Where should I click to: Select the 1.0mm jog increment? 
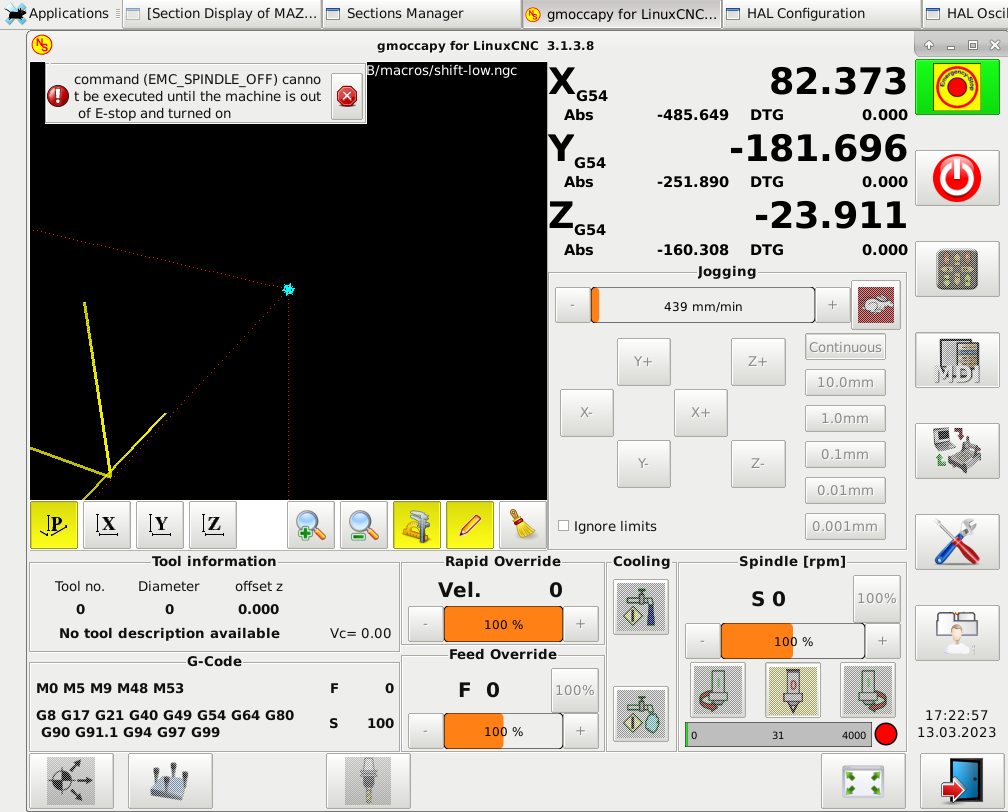[845, 419]
